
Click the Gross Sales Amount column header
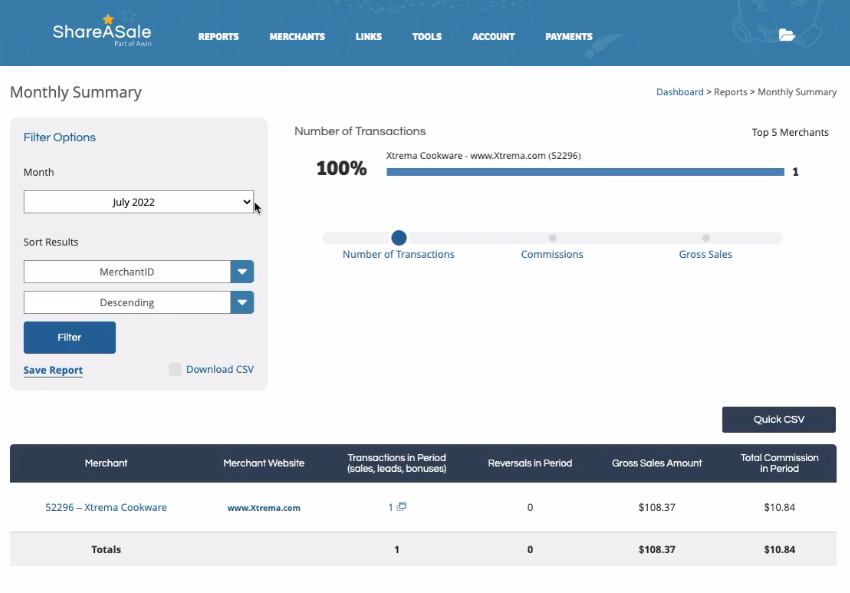656,463
